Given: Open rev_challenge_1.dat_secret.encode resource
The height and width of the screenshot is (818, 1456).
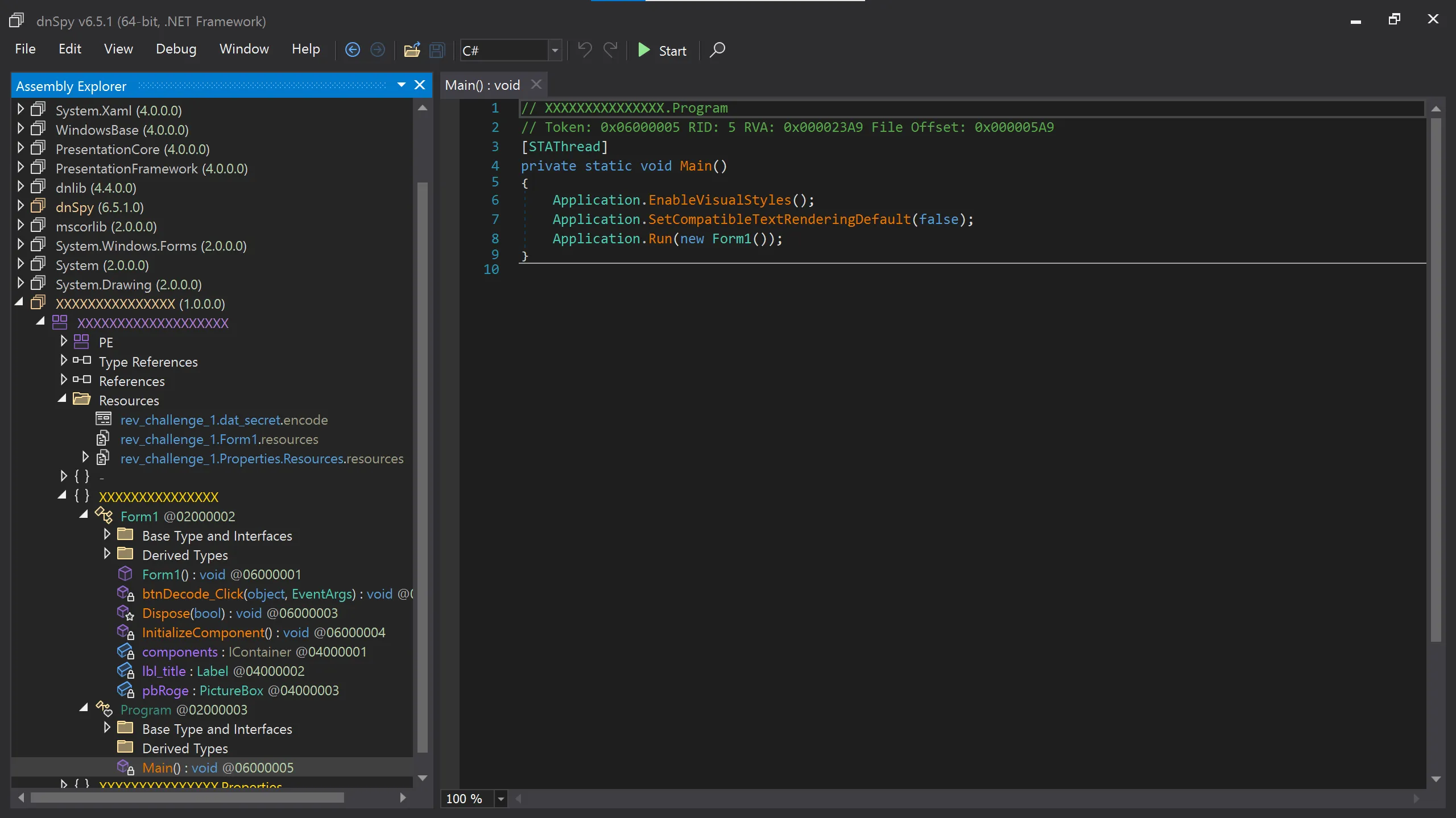Looking at the screenshot, I should pyautogui.click(x=224, y=420).
